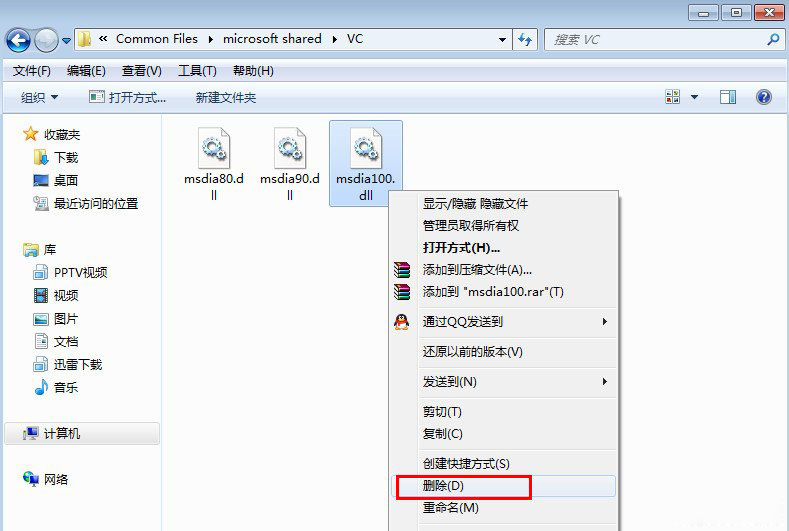Open the 查看(V) menu

point(141,71)
